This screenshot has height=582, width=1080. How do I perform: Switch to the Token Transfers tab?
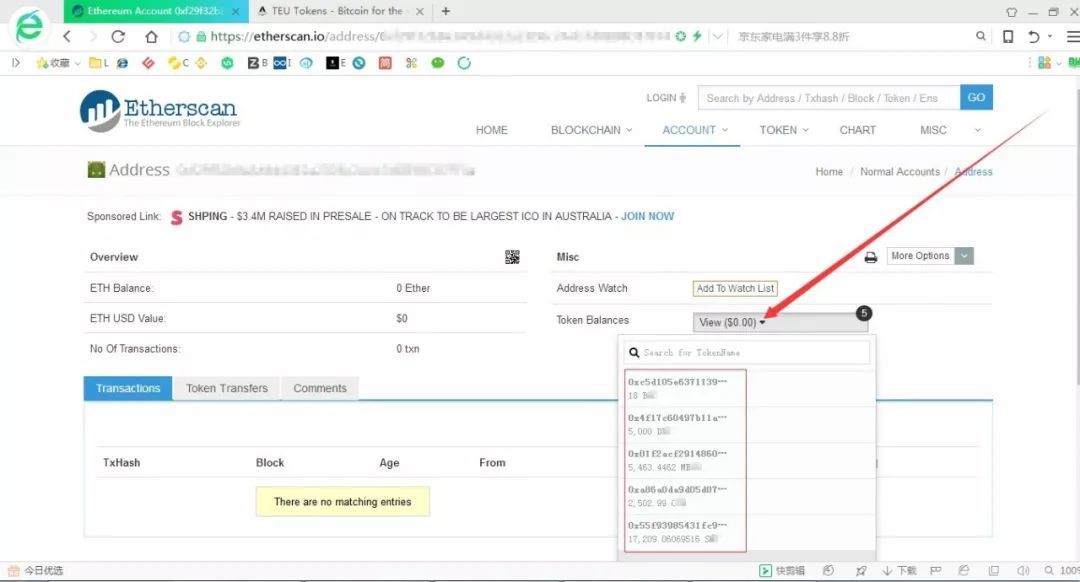click(226, 388)
